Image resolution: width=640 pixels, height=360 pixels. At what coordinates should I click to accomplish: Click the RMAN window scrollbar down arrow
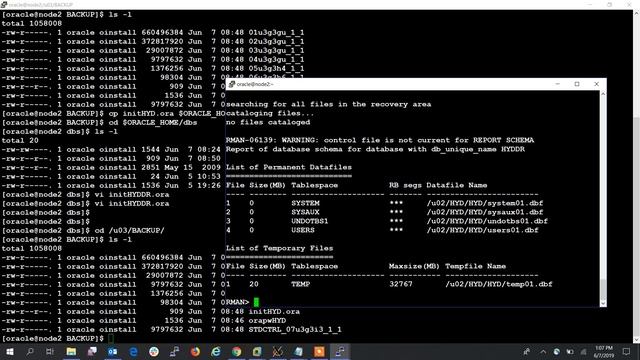pos(603,303)
